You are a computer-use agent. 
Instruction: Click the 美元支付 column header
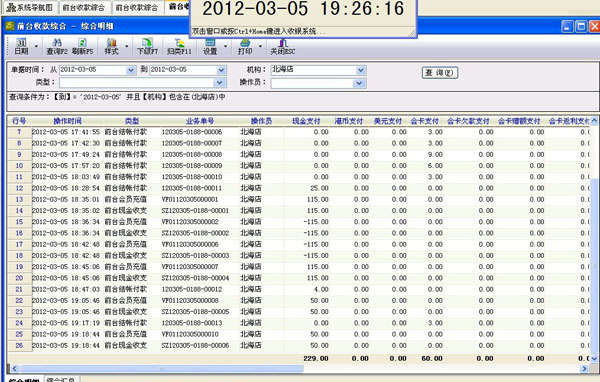[388, 121]
